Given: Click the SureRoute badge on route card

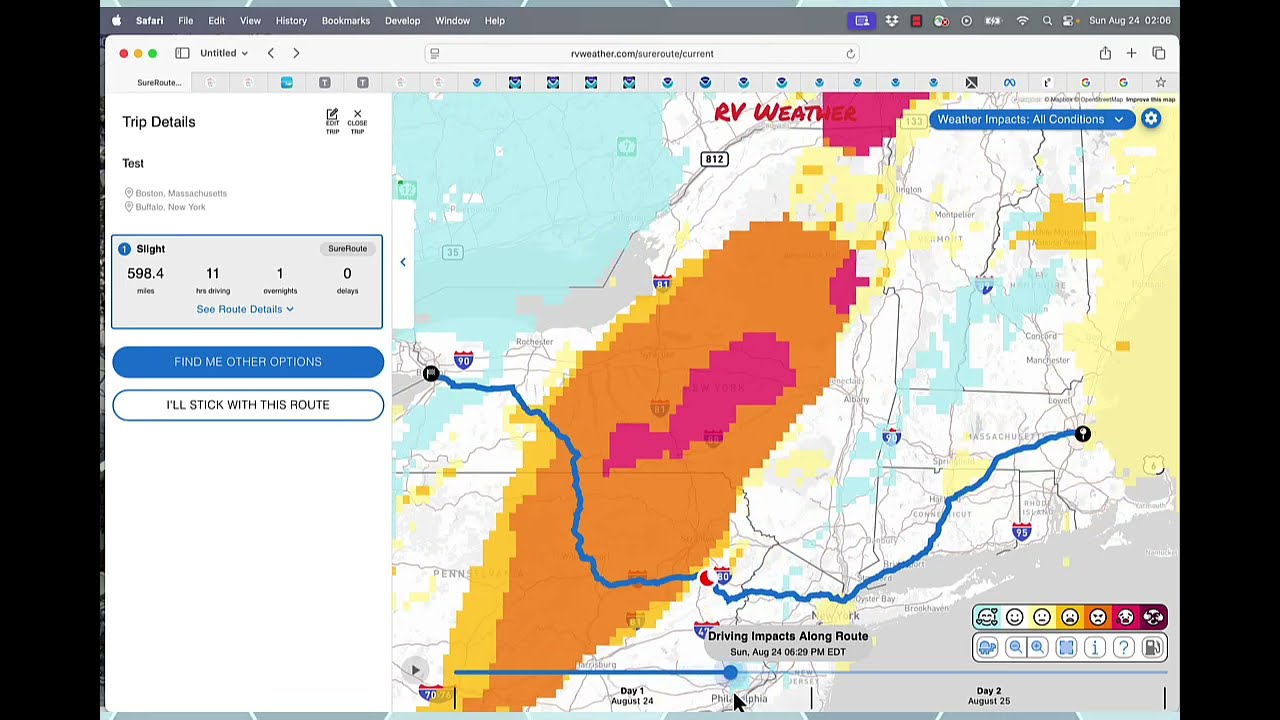Looking at the screenshot, I should [x=348, y=248].
